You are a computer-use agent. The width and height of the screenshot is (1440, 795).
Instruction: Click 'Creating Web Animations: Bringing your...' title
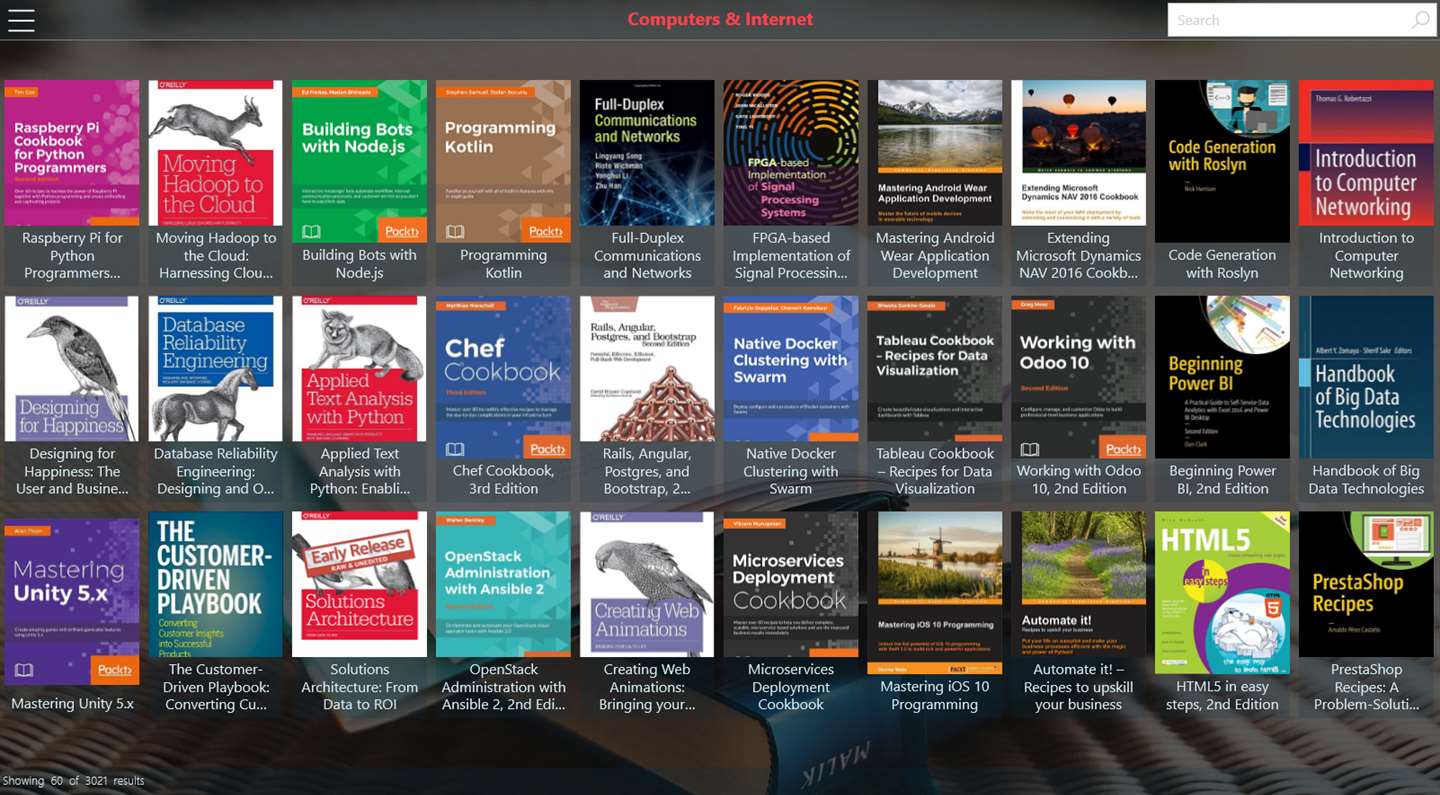(x=647, y=688)
